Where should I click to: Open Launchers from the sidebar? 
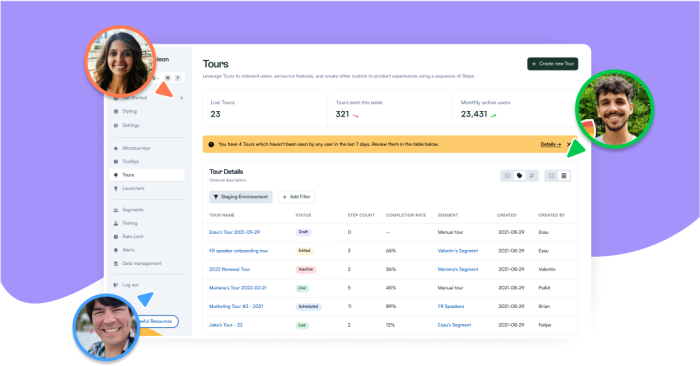tap(133, 188)
